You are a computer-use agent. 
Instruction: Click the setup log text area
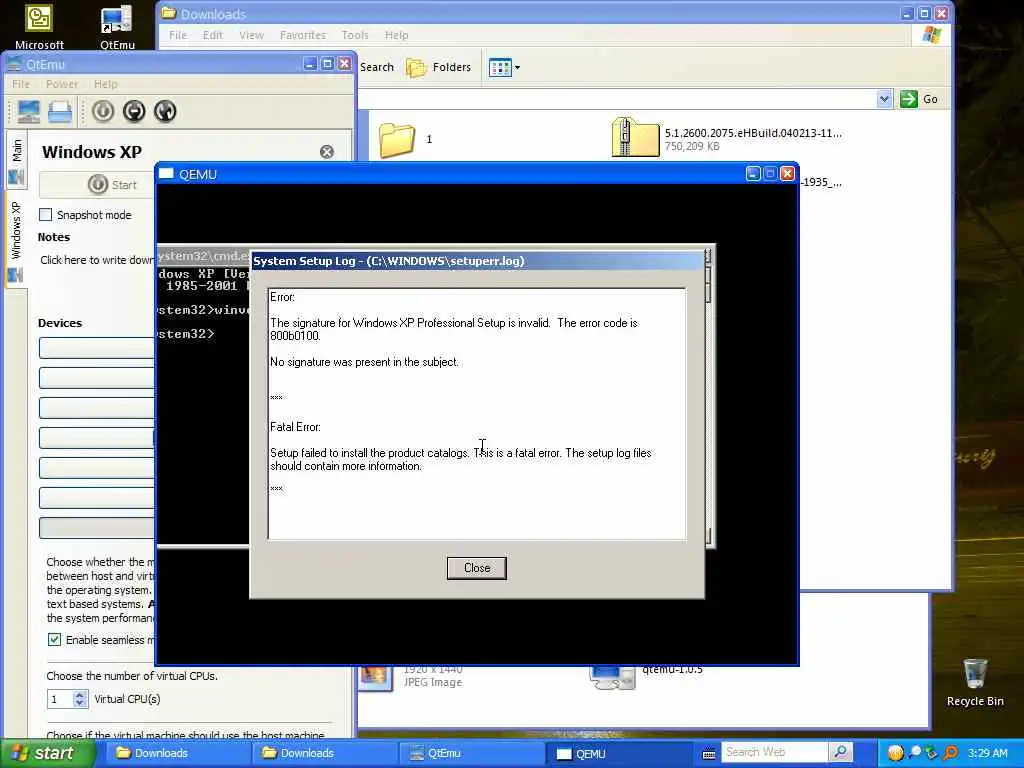pyautogui.click(x=477, y=414)
